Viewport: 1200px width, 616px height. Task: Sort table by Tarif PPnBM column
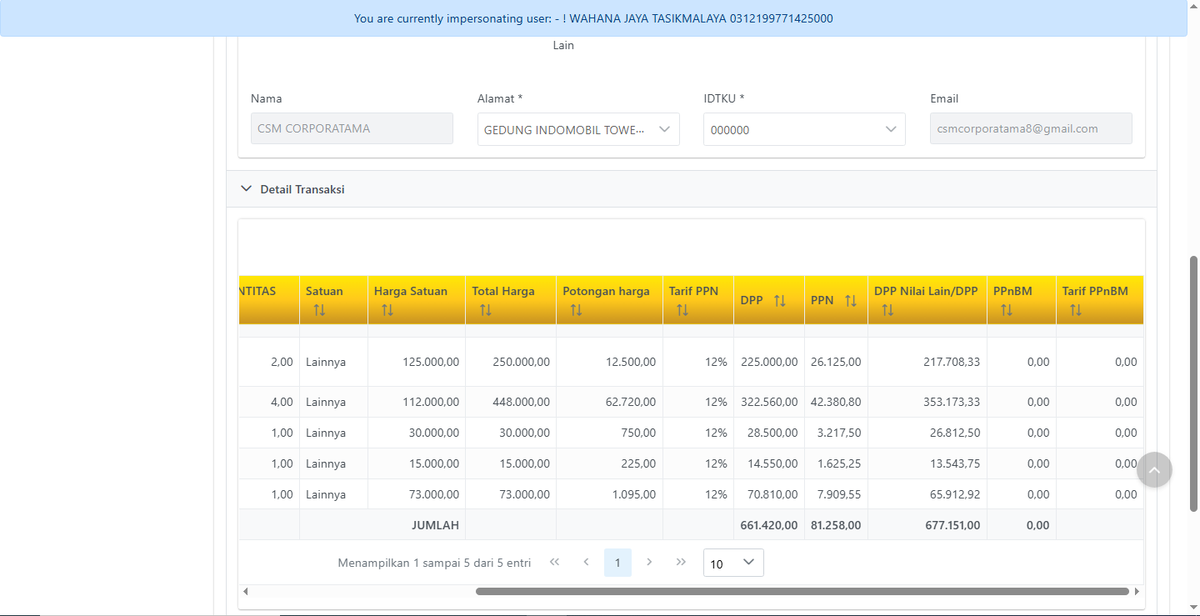[x=1076, y=311]
